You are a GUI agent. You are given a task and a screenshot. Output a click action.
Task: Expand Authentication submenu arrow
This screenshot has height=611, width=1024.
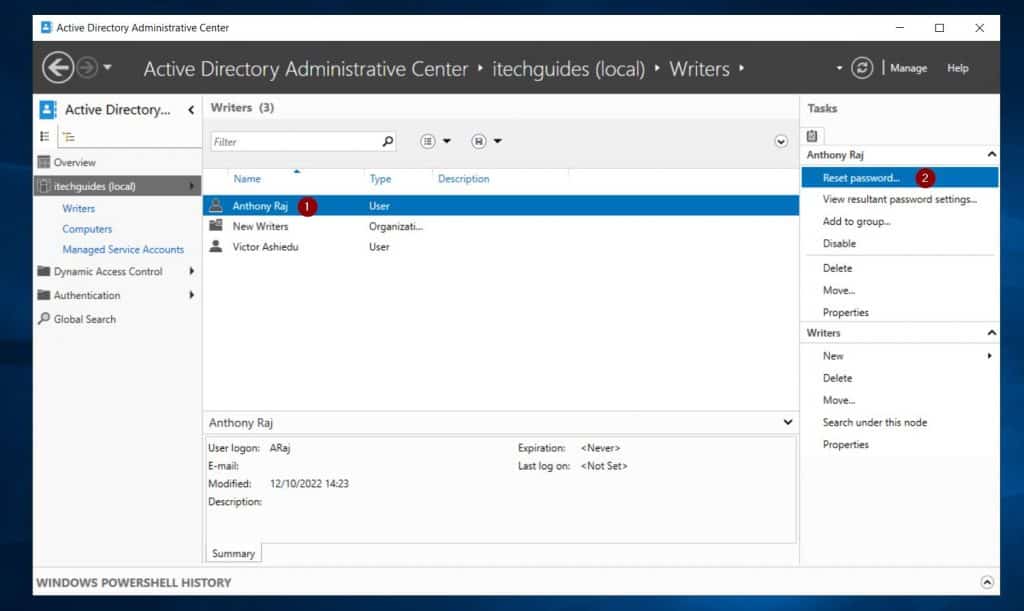[191, 295]
